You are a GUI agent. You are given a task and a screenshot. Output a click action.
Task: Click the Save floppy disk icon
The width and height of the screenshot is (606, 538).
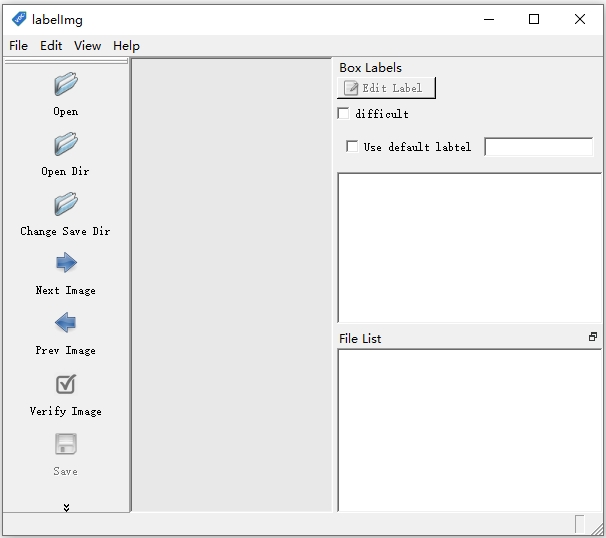click(66, 444)
